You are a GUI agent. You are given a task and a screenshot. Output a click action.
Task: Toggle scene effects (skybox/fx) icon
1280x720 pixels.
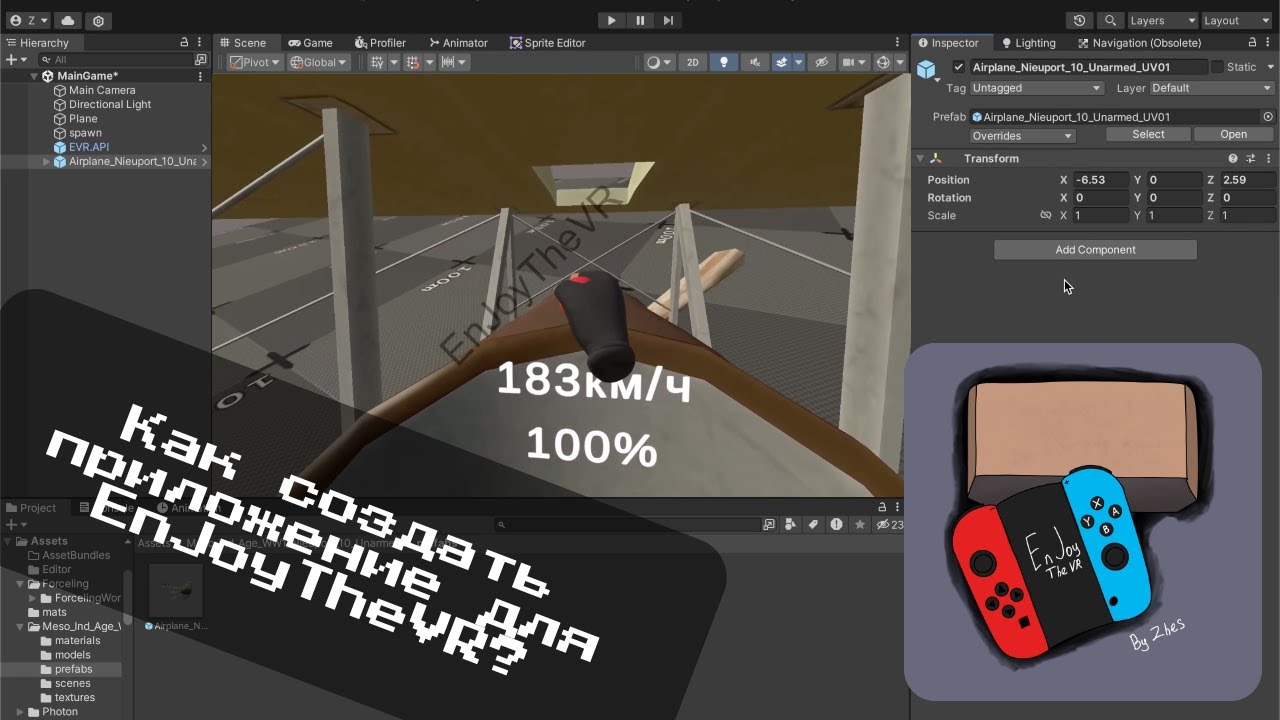tap(783, 62)
